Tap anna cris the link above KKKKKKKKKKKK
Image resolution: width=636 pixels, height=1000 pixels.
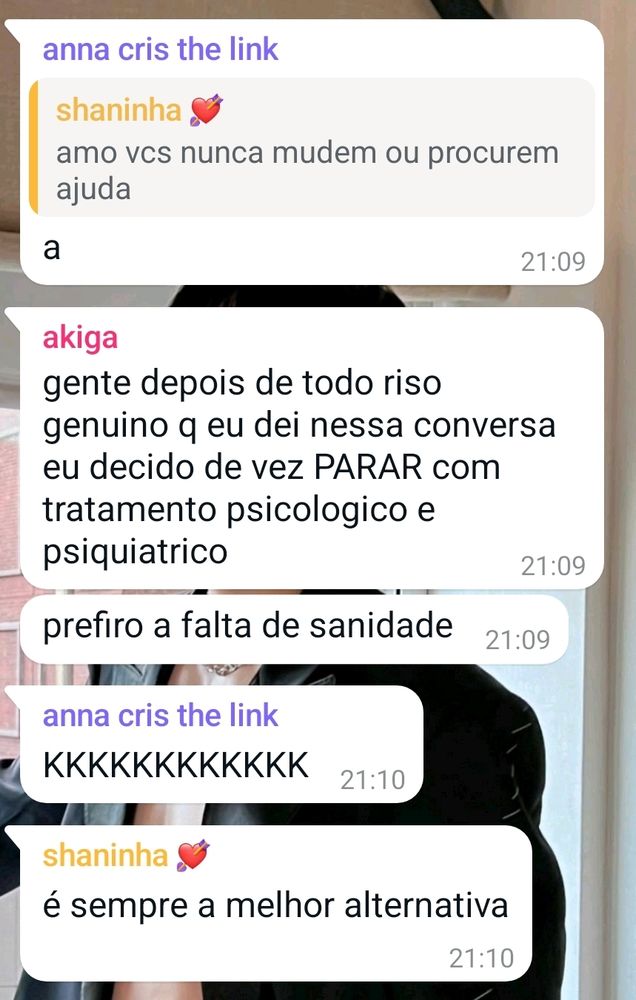(160, 716)
